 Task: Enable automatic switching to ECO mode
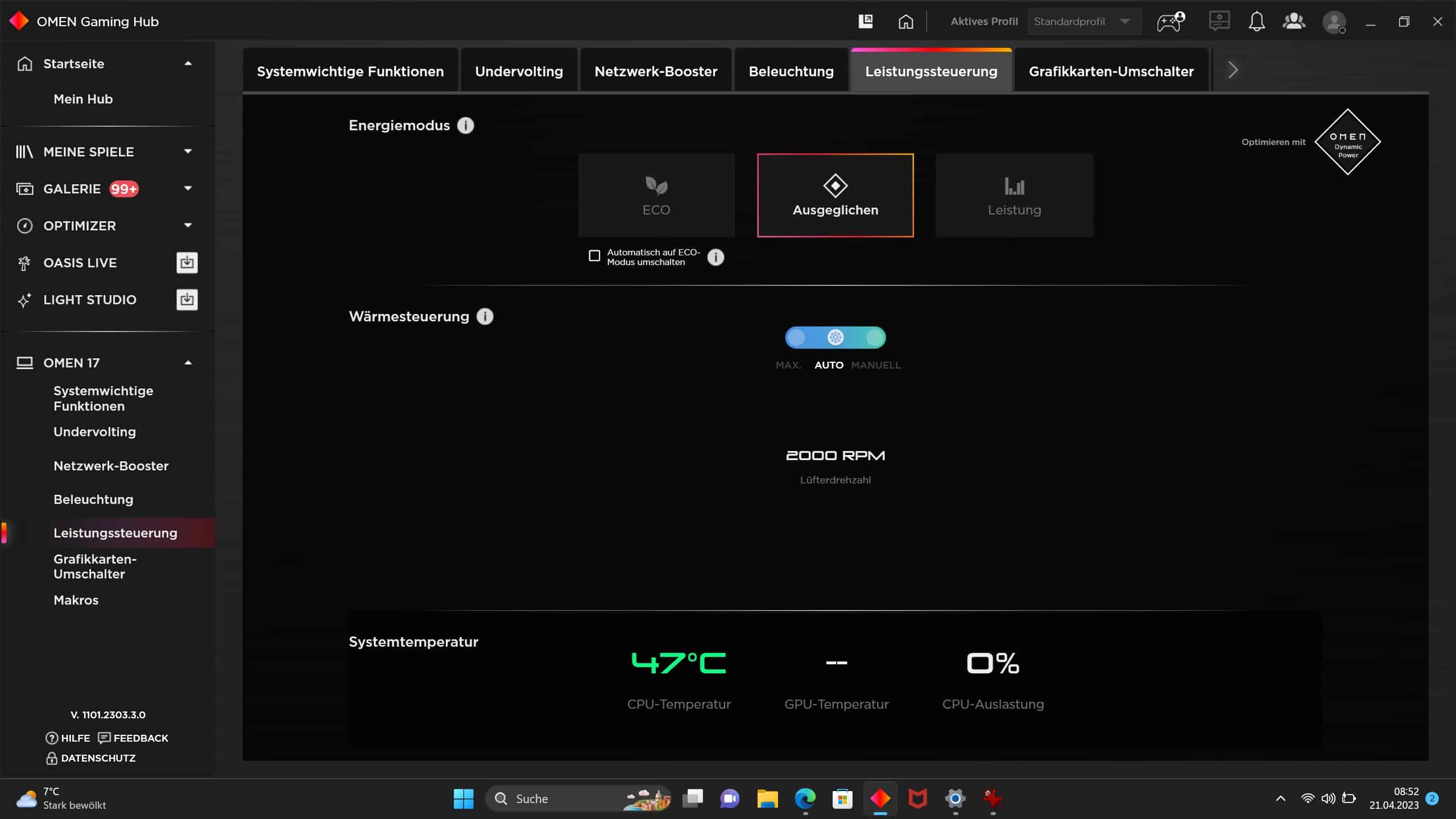[594, 256]
